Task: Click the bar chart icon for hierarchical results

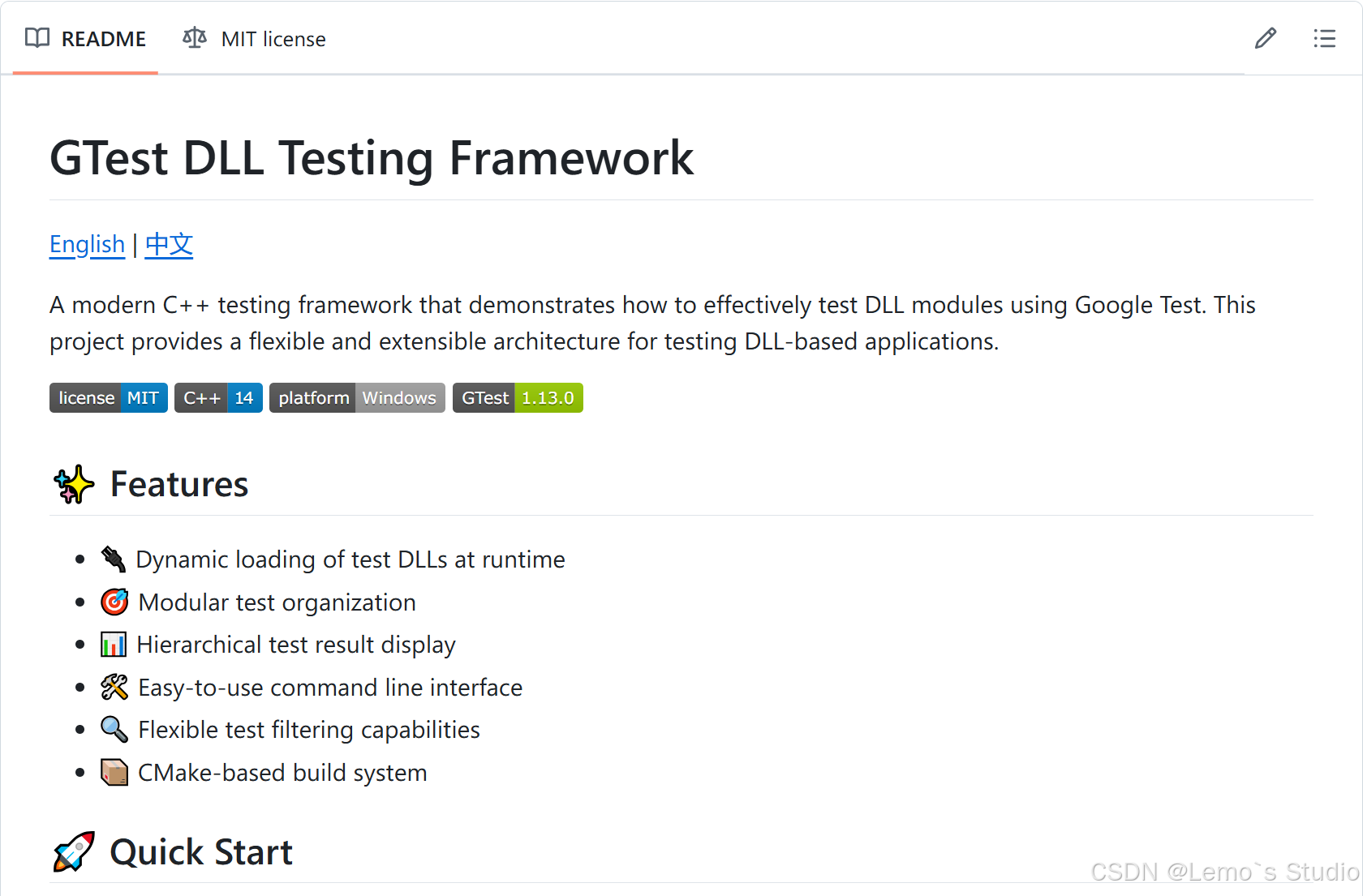Action: coord(114,644)
